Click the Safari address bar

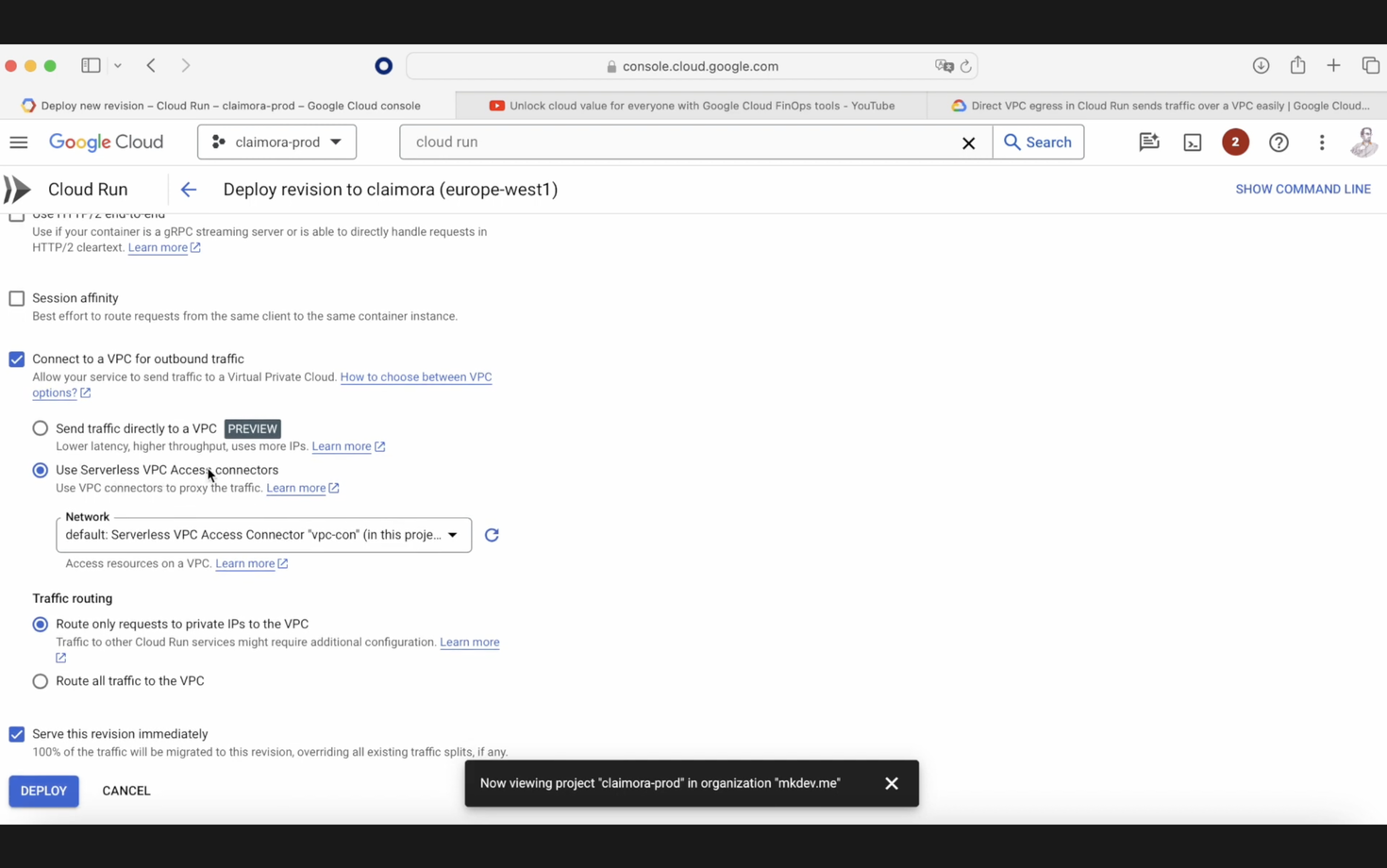[692, 66]
